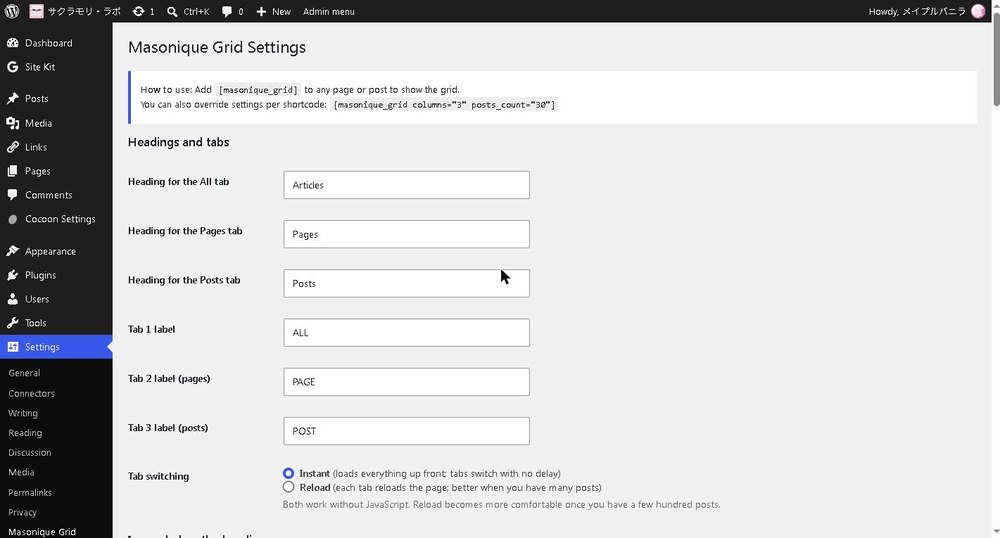
Task: Click the page vertical scrollbar thumb
Action: [995, 57]
